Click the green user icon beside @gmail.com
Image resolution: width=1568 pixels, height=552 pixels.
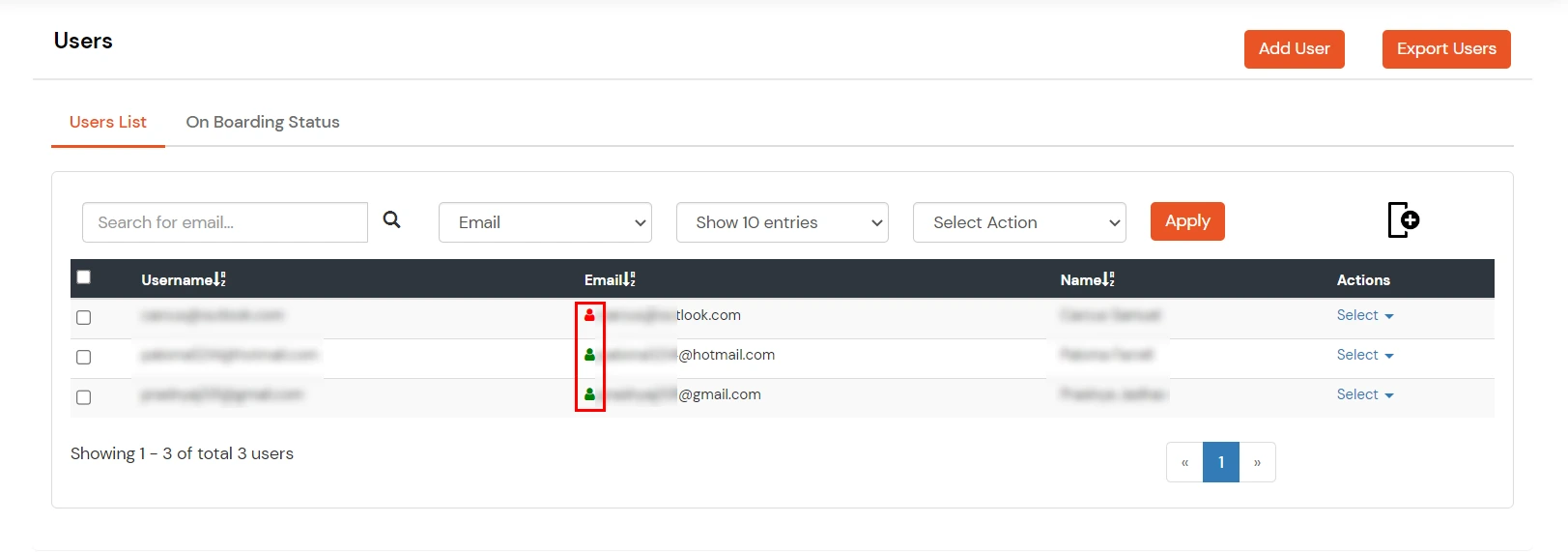(589, 394)
